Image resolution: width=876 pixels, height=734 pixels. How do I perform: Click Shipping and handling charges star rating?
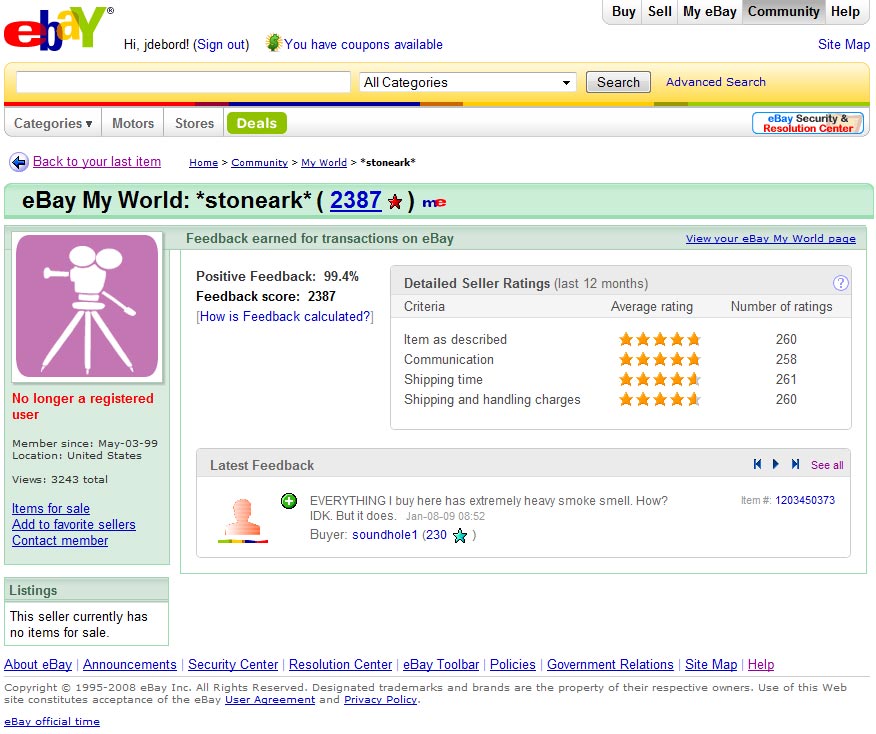pyautogui.click(x=659, y=399)
